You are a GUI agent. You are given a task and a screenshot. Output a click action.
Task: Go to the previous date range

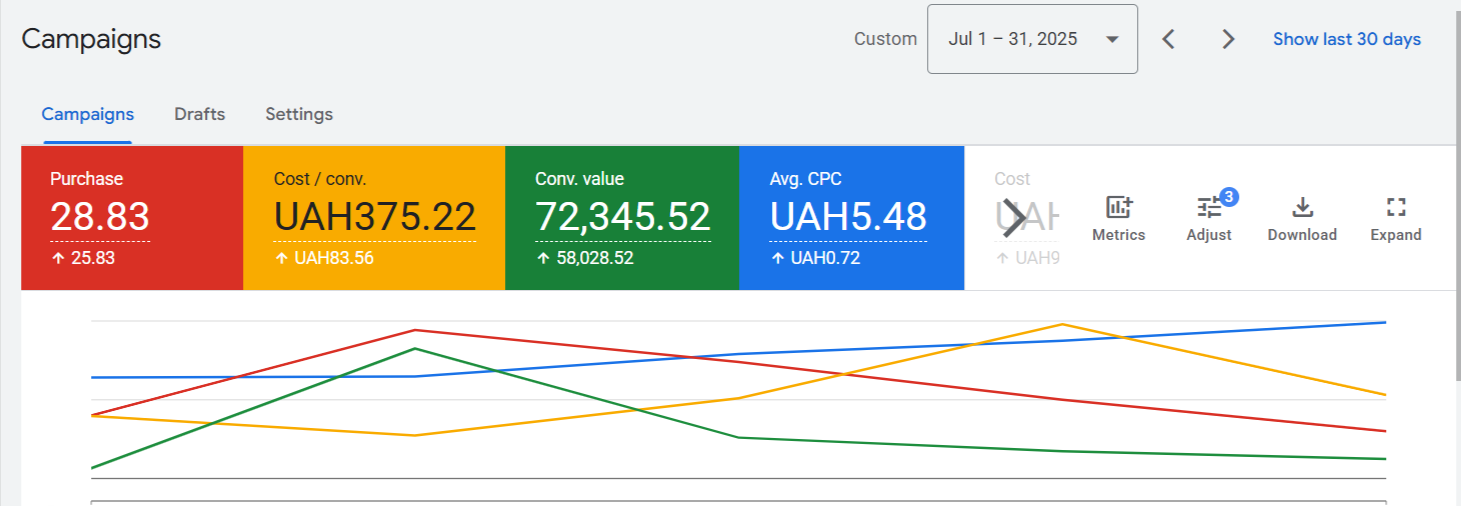click(1168, 39)
